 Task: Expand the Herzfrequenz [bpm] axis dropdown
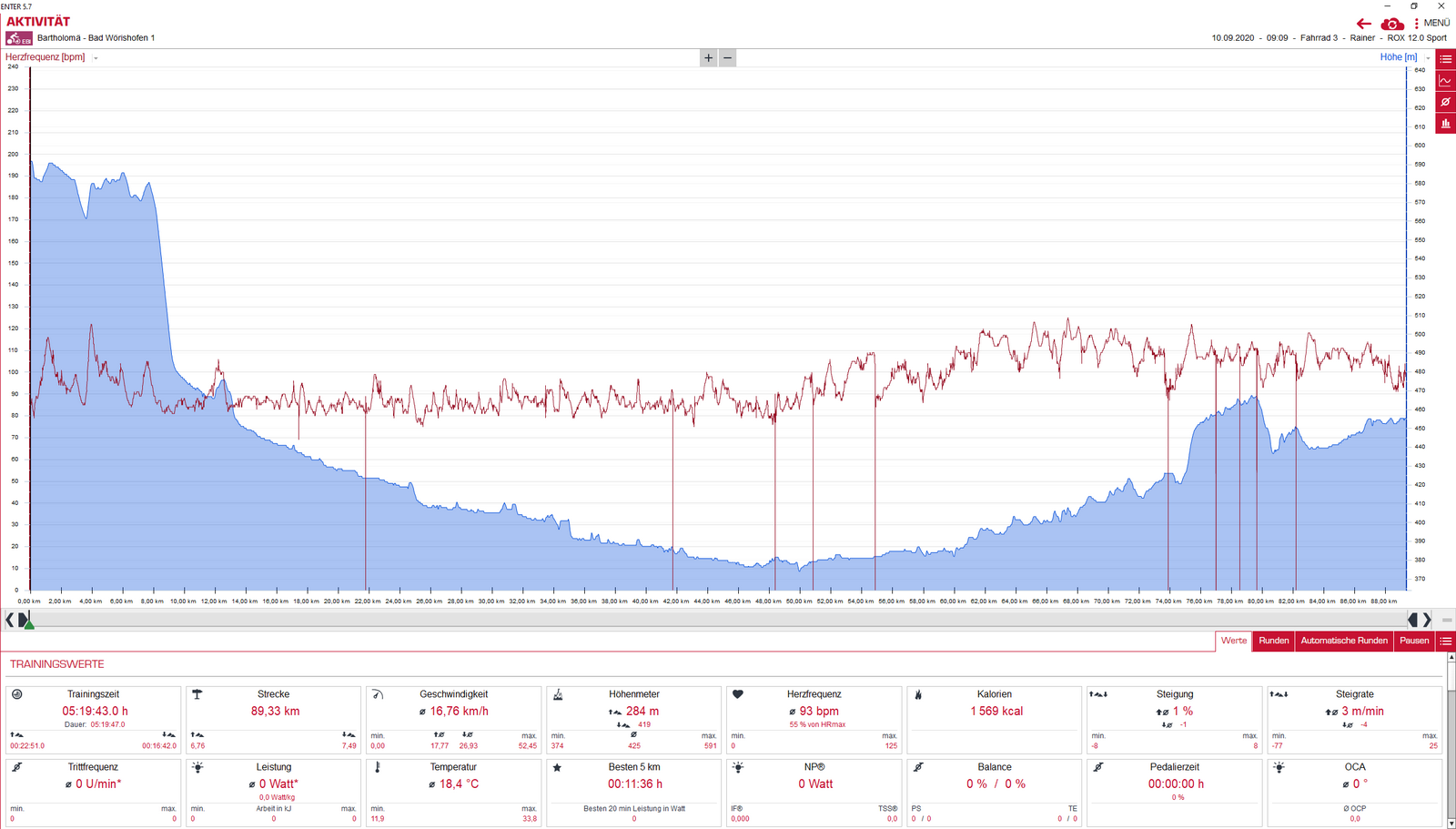coord(96,58)
